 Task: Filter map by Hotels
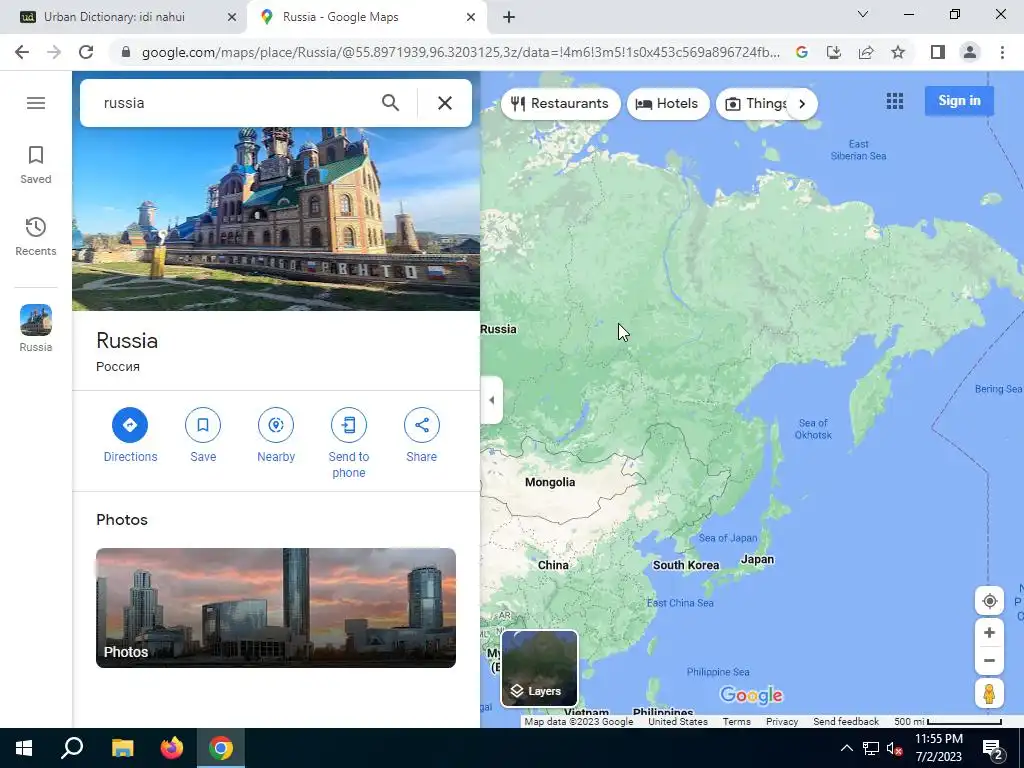click(x=667, y=104)
